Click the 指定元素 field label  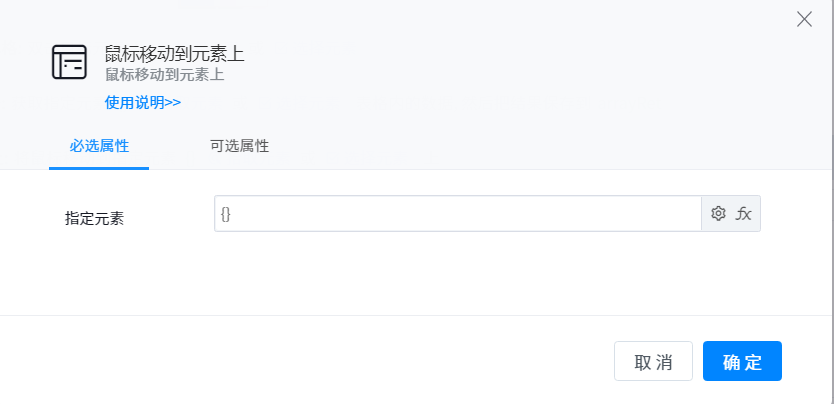coord(94,218)
